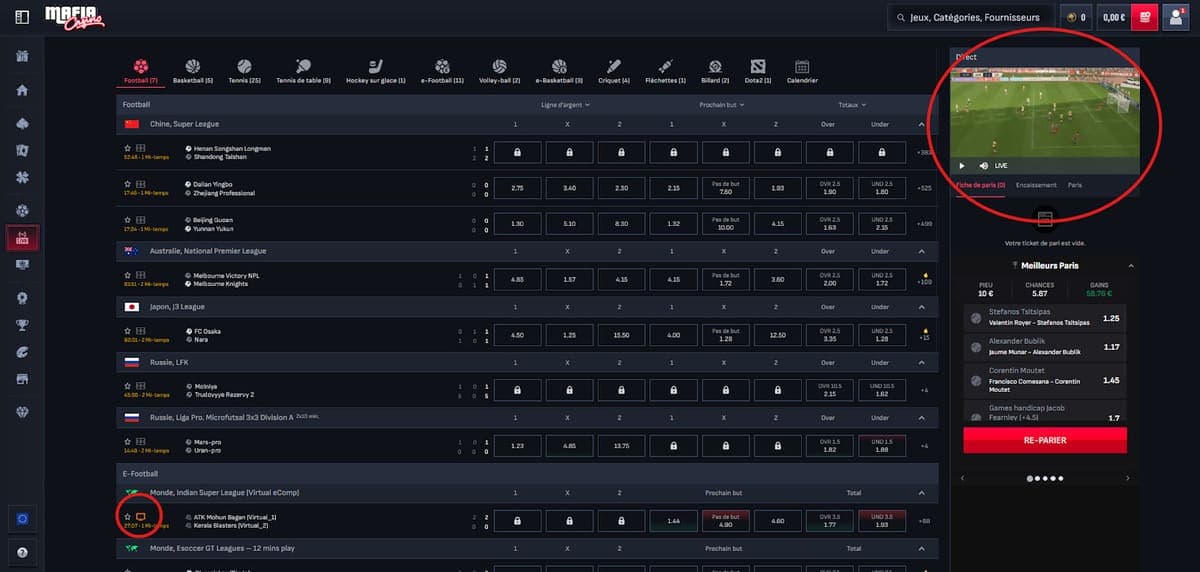Open the trophy tournaments sidebar icon
Image resolution: width=1200 pixels, height=572 pixels.
[x=22, y=325]
